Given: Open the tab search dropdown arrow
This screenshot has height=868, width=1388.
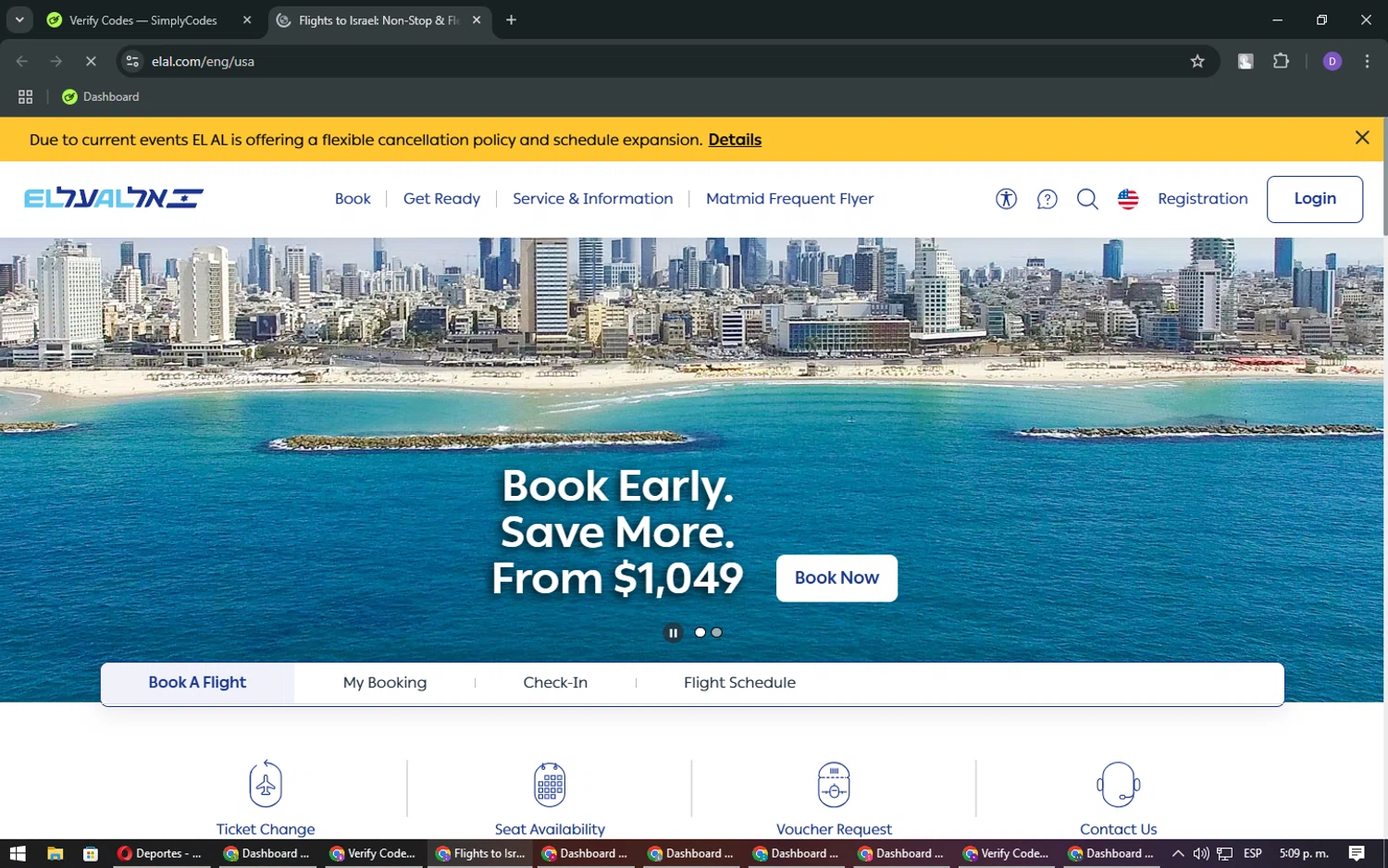Looking at the screenshot, I should (x=19, y=19).
